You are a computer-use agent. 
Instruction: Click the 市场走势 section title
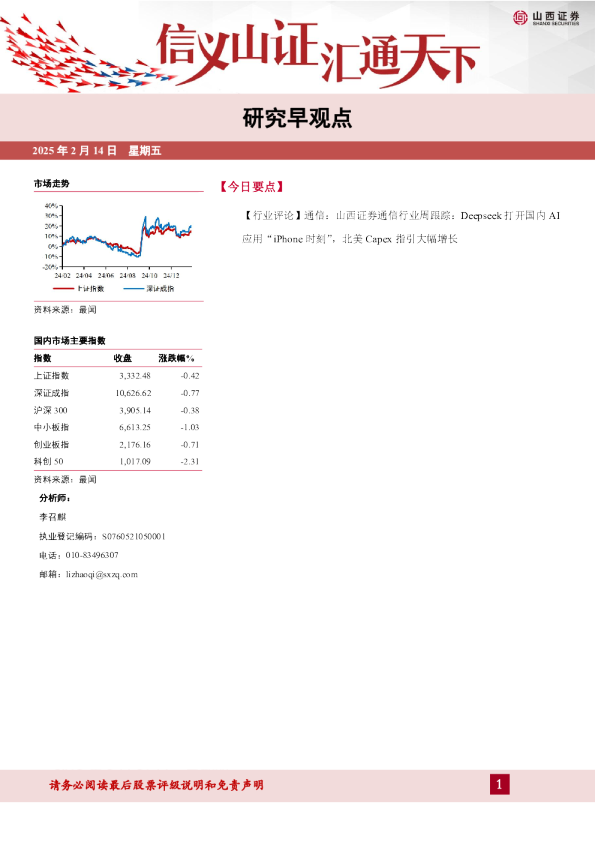click(x=52, y=184)
